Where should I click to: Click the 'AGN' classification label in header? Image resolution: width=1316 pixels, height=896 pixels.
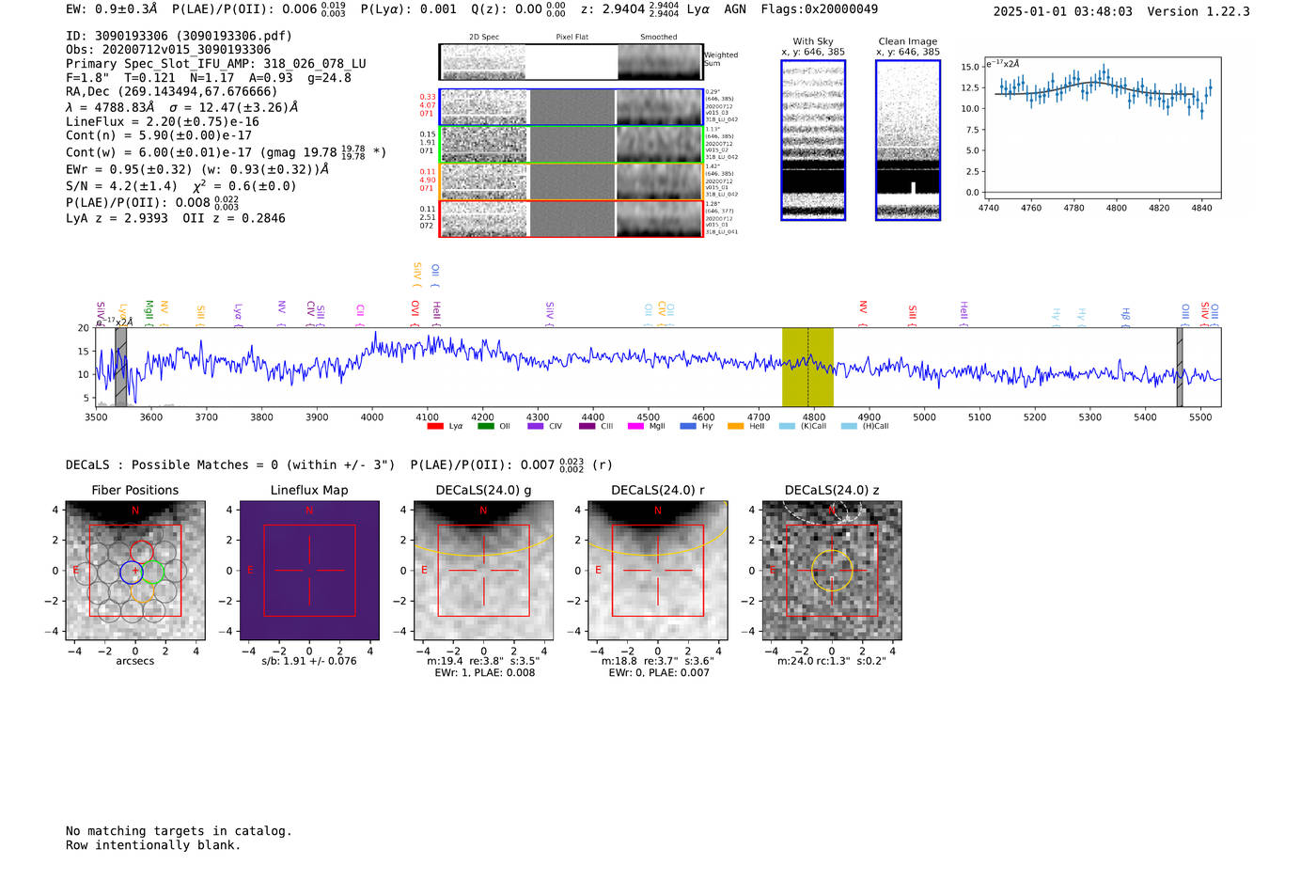[x=735, y=9]
